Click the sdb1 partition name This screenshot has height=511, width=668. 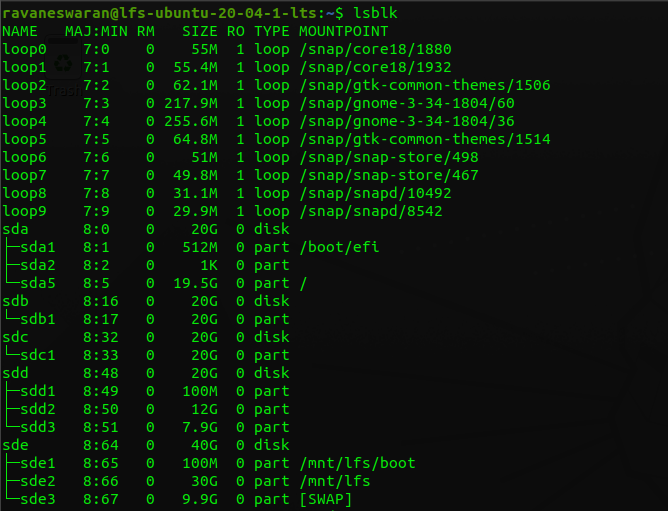38,319
